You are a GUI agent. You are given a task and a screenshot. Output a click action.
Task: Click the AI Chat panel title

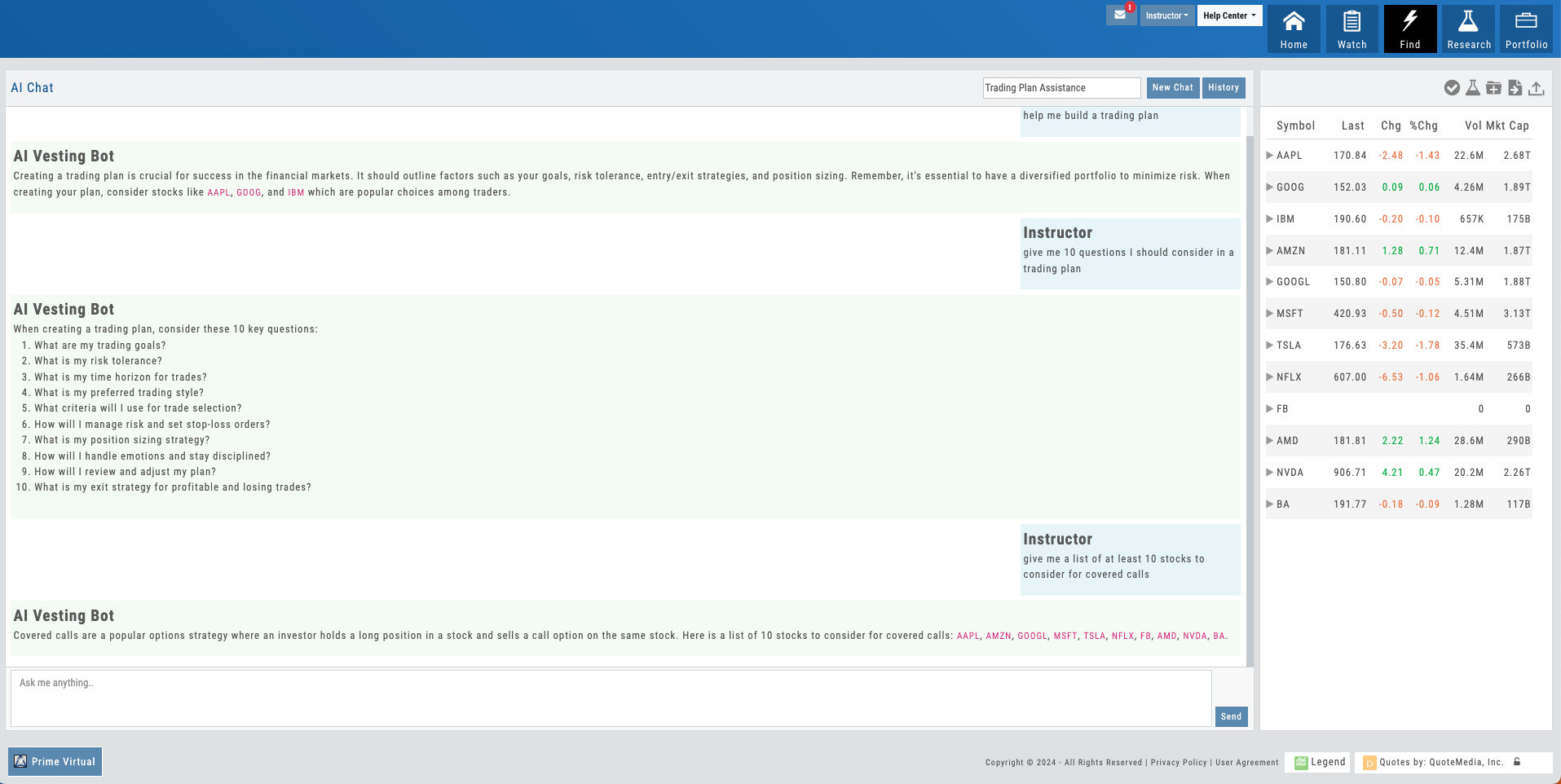pyautogui.click(x=32, y=88)
